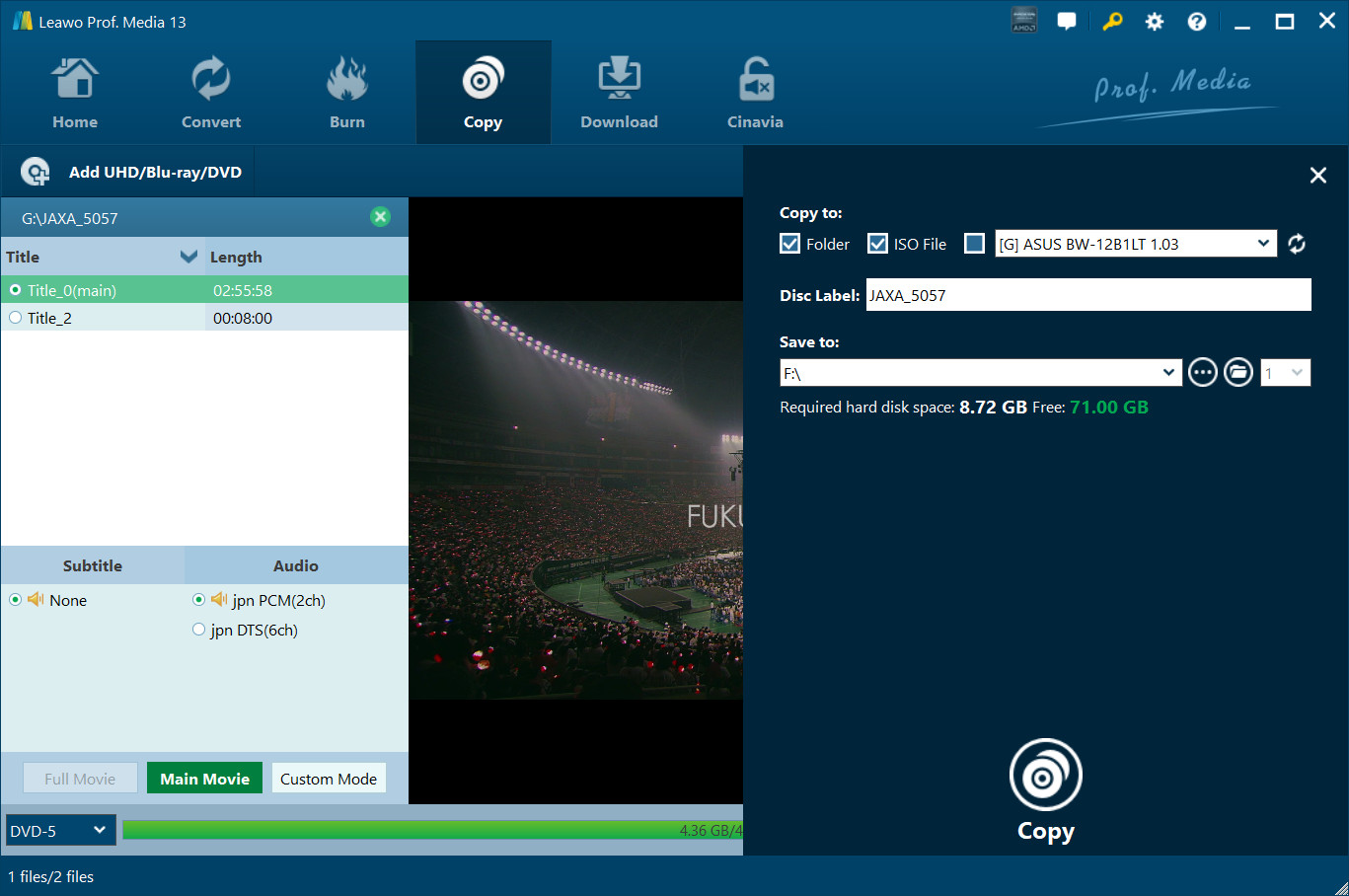Uncheck the Folder checkbox
Viewport: 1349px width, 896px height.
coord(790,244)
